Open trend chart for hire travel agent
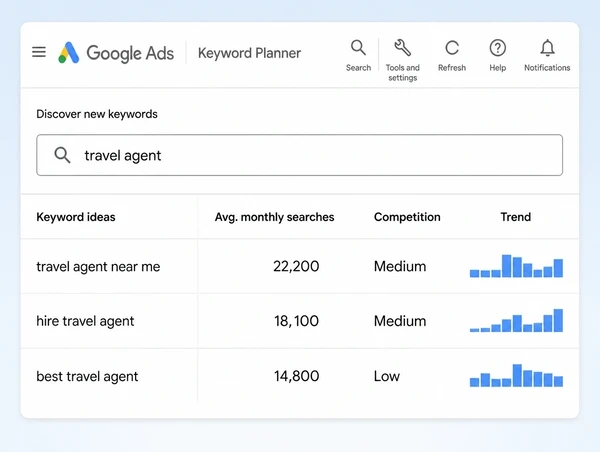Image resolution: width=600 pixels, height=452 pixels. 516,320
